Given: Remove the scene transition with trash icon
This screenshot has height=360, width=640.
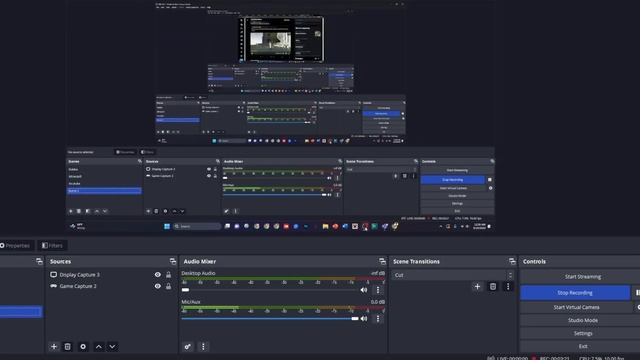Looking at the screenshot, I should coord(493,287).
